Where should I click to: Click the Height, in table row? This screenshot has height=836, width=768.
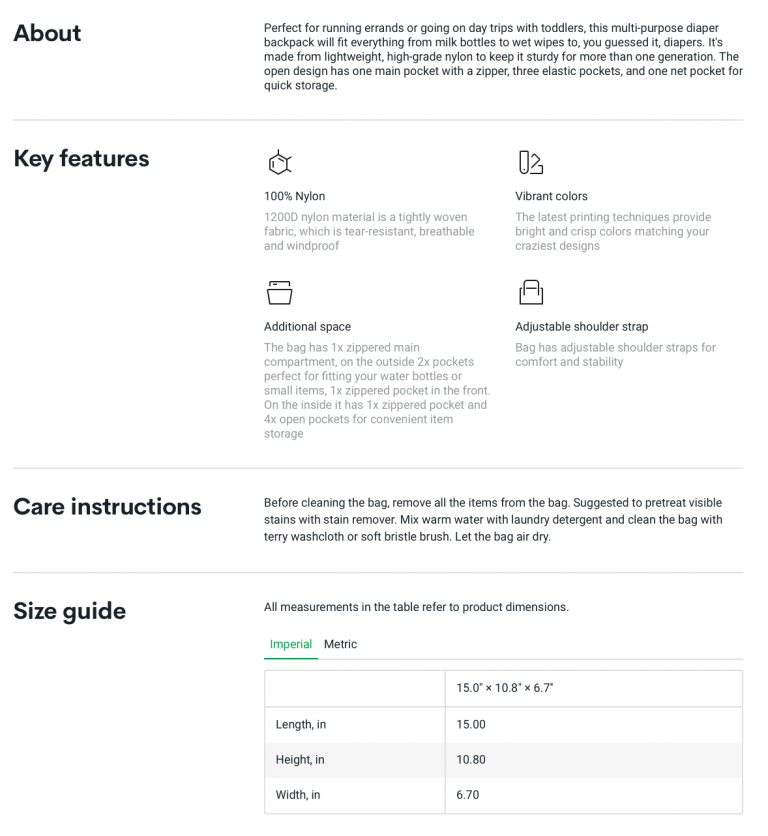coord(503,760)
